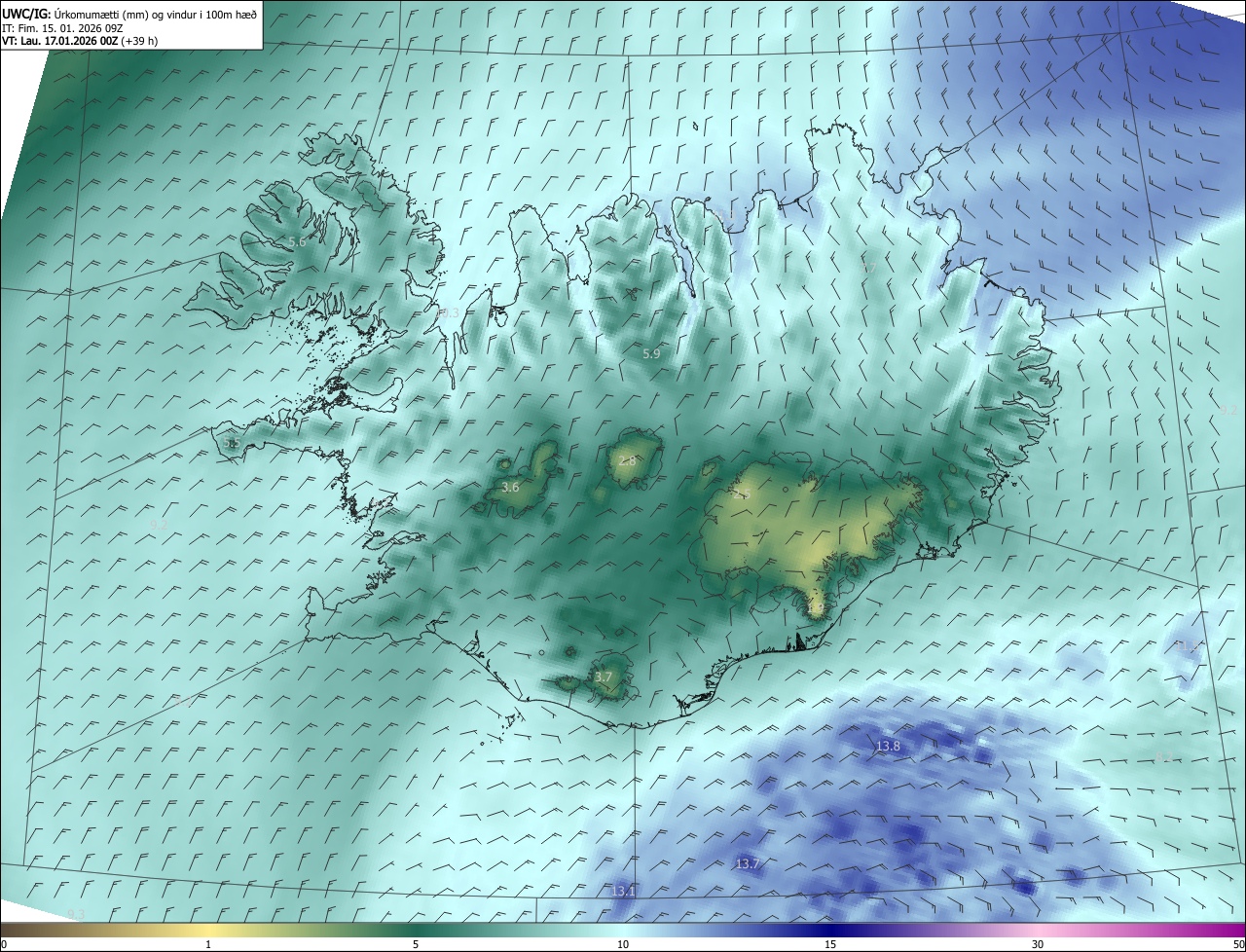Click the 5 tick label on the color scale
The image size is (1246, 952).
(416, 944)
